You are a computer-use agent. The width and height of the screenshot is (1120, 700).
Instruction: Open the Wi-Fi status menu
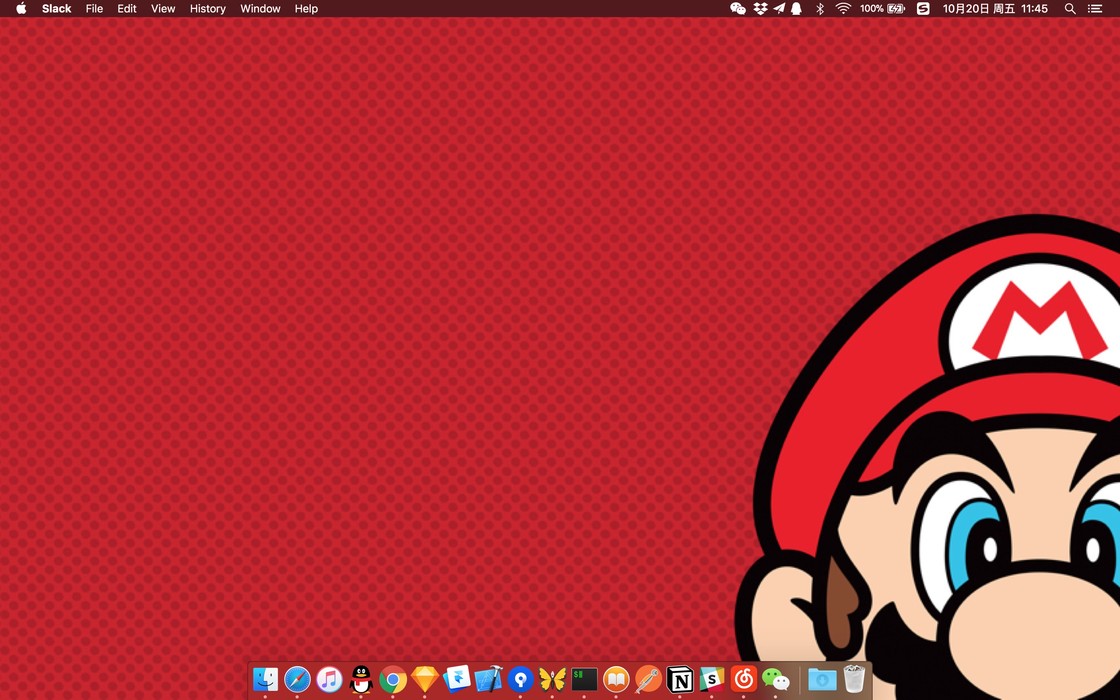(x=843, y=9)
